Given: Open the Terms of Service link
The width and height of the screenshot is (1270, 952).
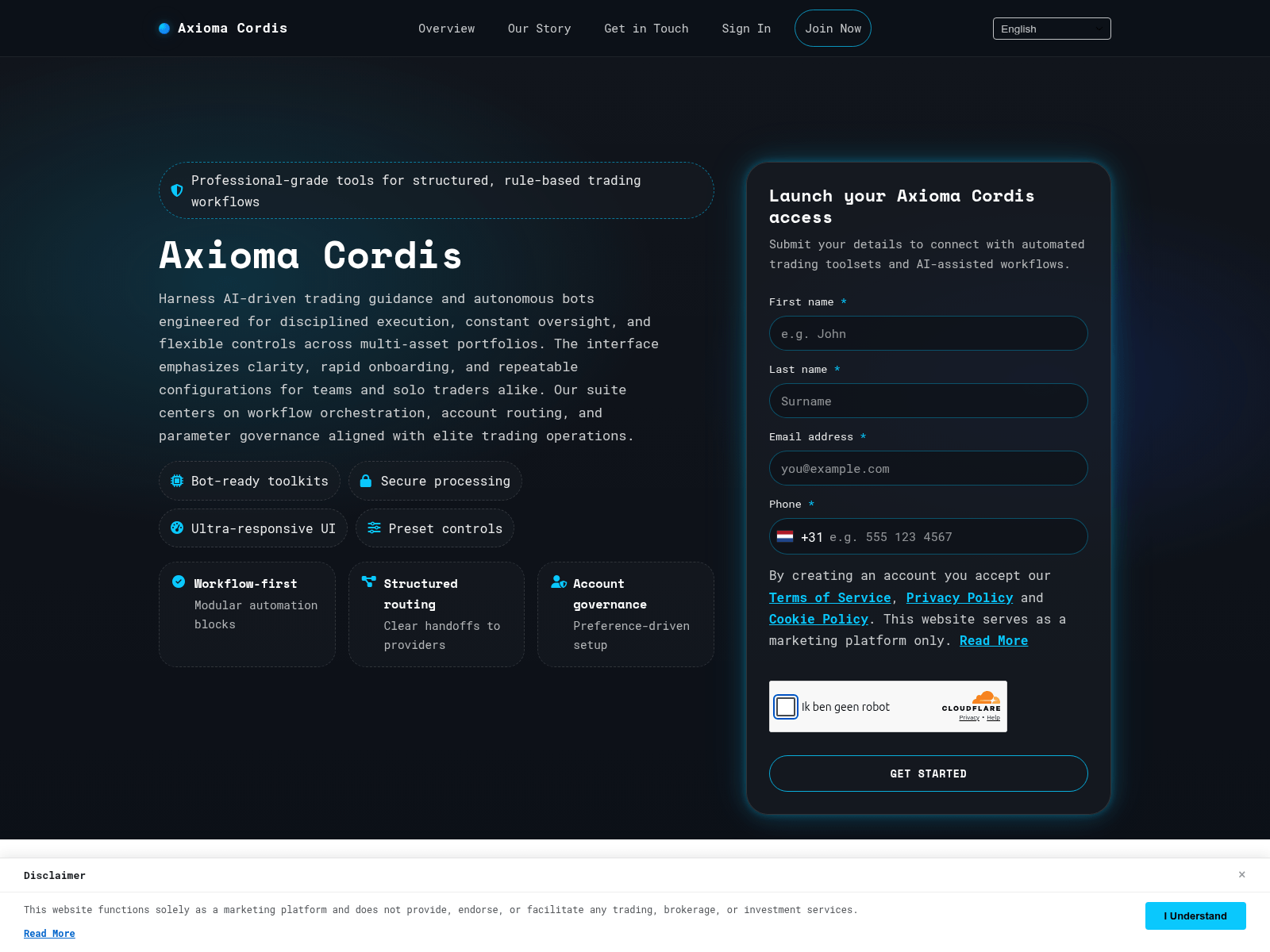Looking at the screenshot, I should pos(830,598).
